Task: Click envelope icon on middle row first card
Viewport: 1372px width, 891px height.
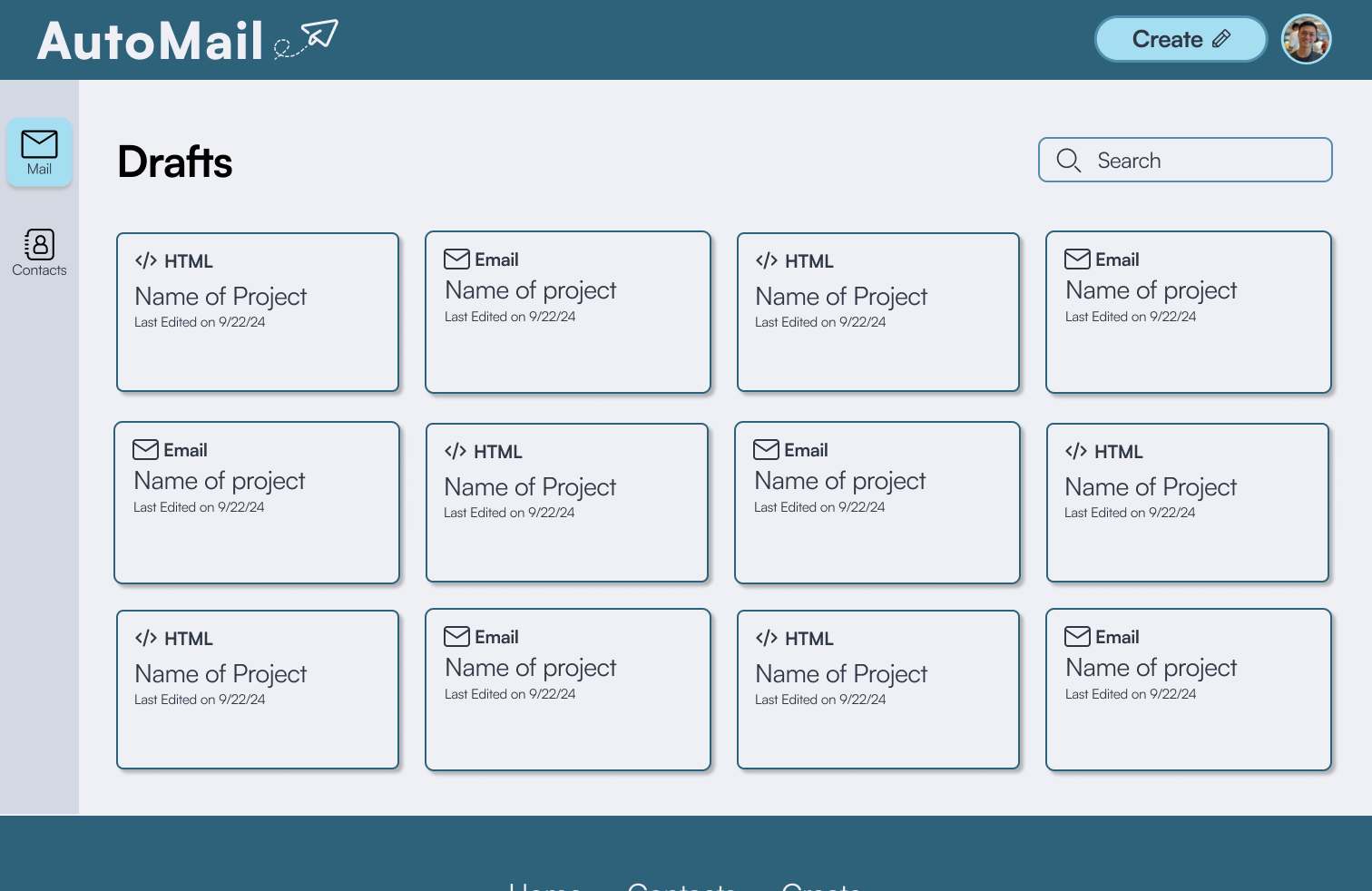Action: 145,449
